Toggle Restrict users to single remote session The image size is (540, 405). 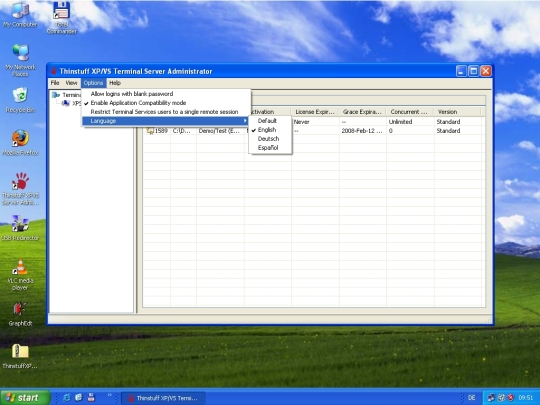pyautogui.click(x=166, y=112)
